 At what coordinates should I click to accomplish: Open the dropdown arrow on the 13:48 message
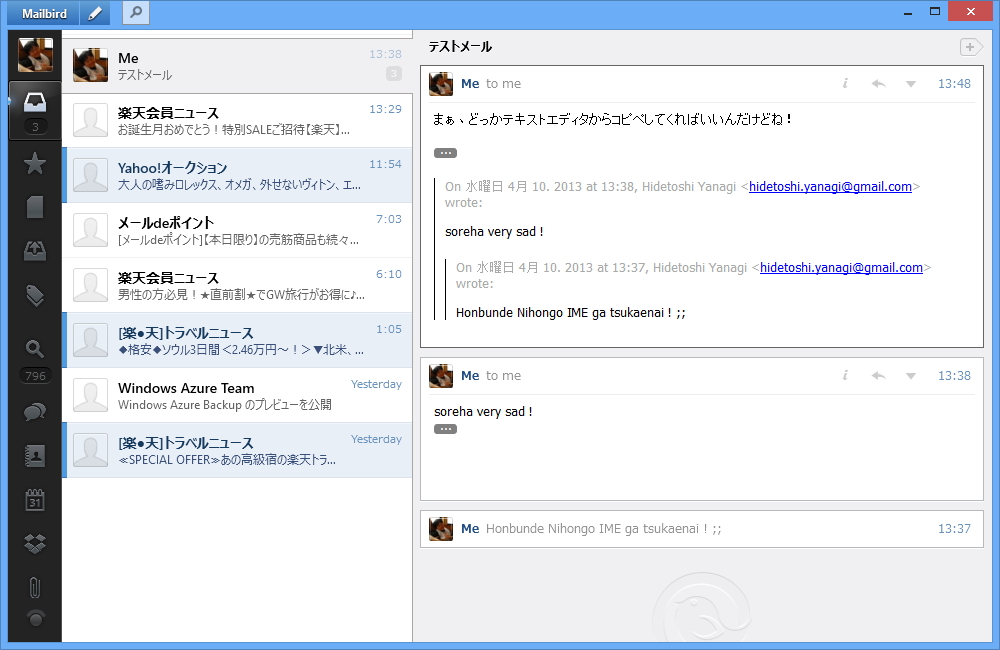click(x=910, y=84)
